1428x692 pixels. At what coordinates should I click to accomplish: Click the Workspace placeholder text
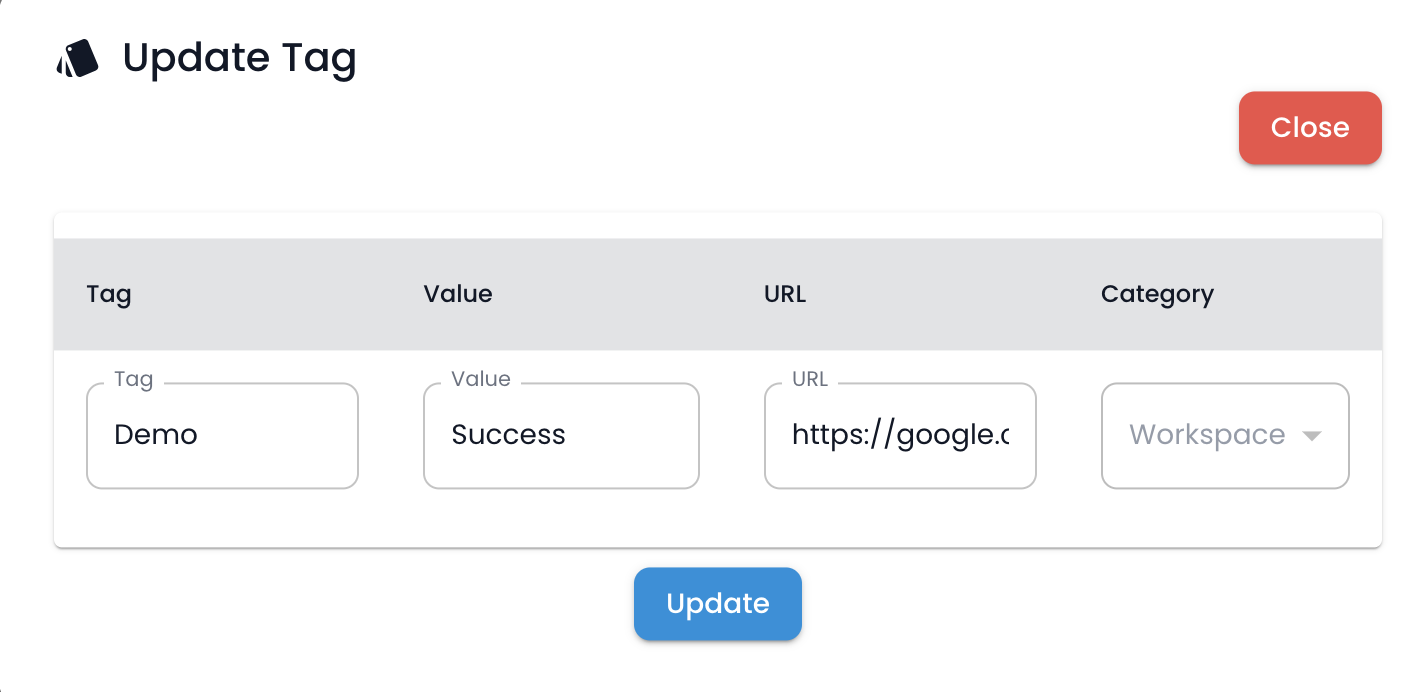1206,435
